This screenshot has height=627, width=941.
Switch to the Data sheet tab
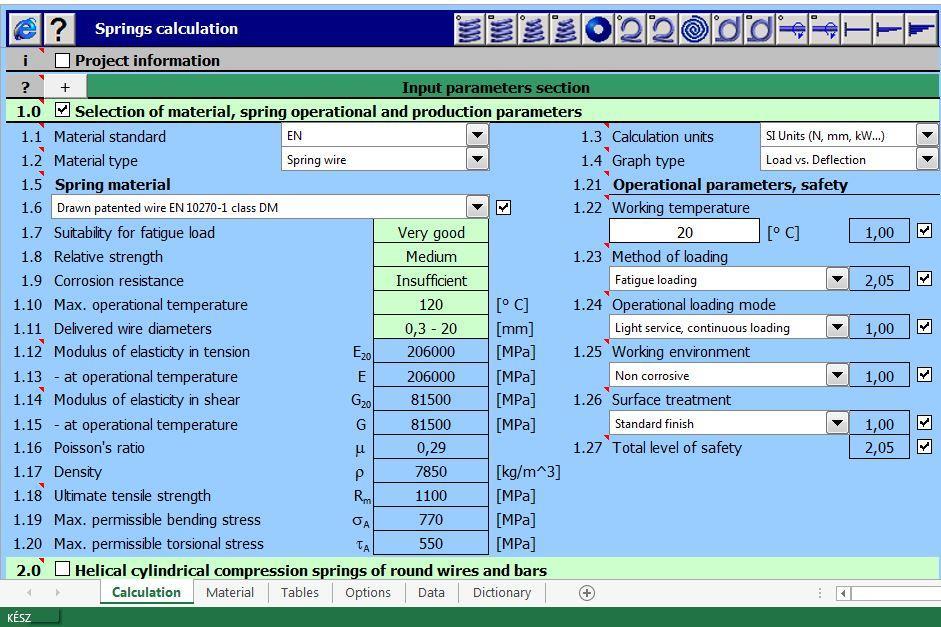(431, 592)
